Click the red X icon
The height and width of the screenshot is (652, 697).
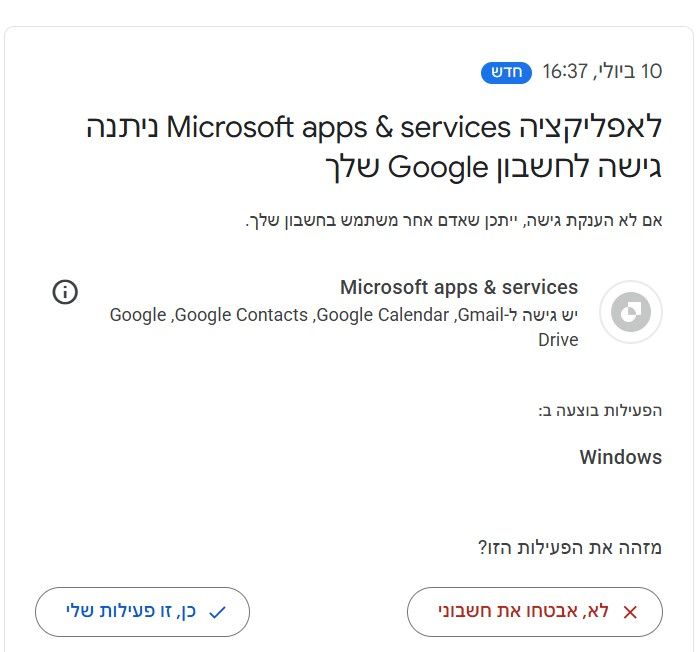(x=630, y=612)
